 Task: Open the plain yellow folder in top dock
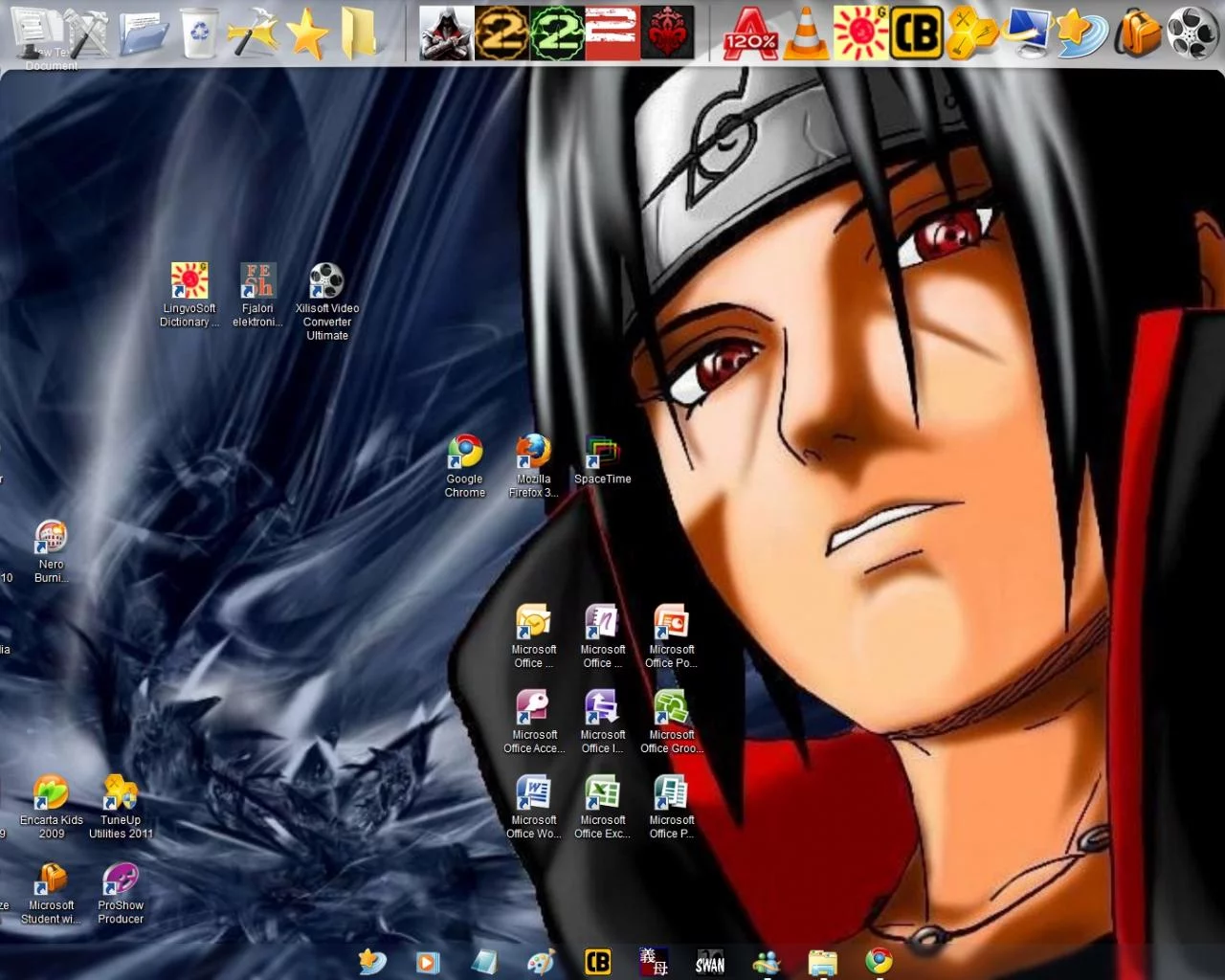[x=359, y=33]
